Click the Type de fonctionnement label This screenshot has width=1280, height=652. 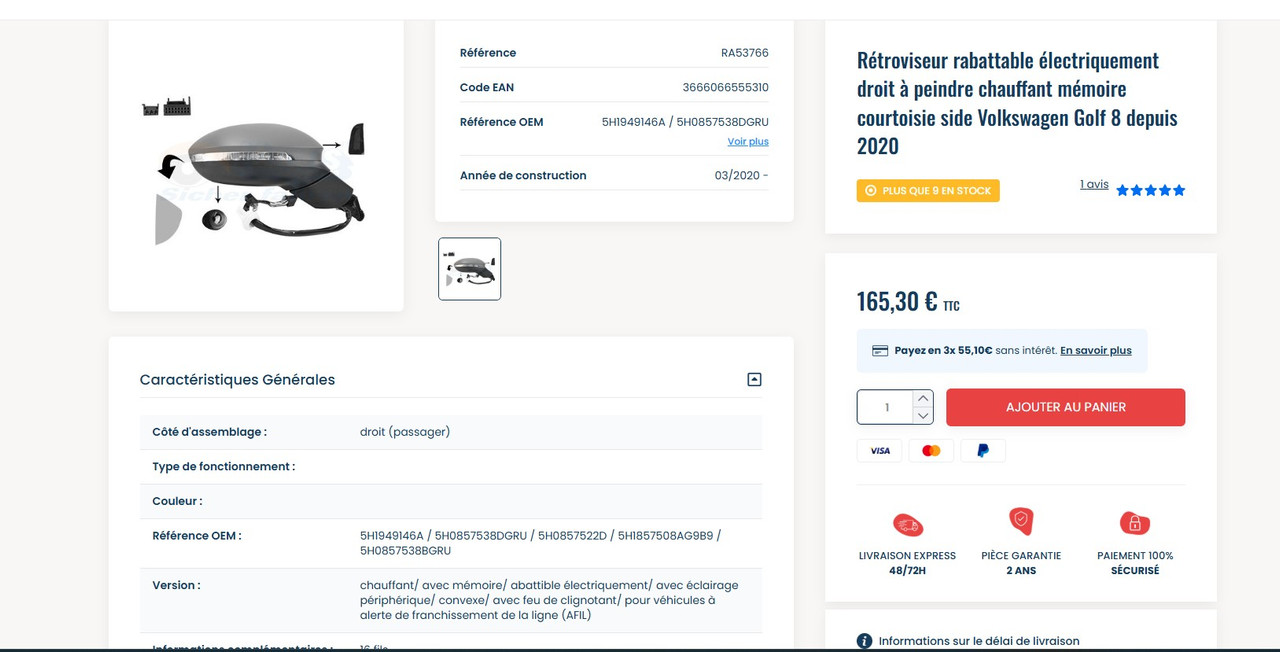pyautogui.click(x=223, y=467)
